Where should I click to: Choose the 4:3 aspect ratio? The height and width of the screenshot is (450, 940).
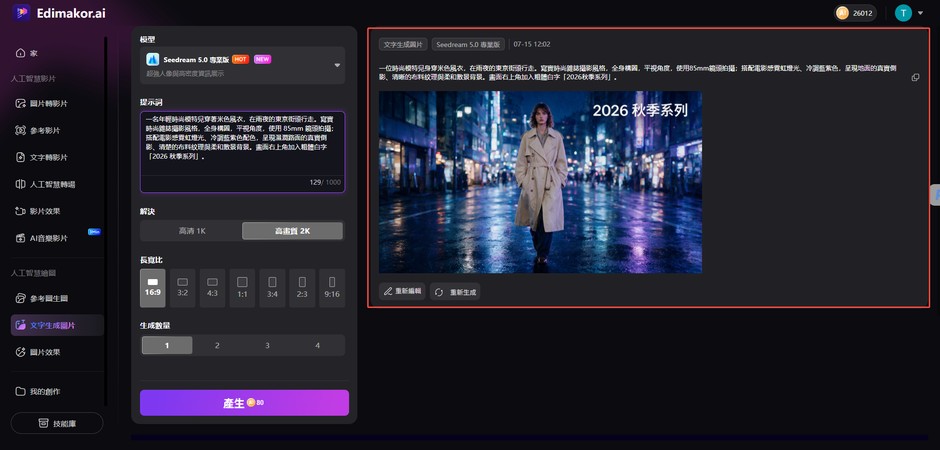click(x=212, y=288)
